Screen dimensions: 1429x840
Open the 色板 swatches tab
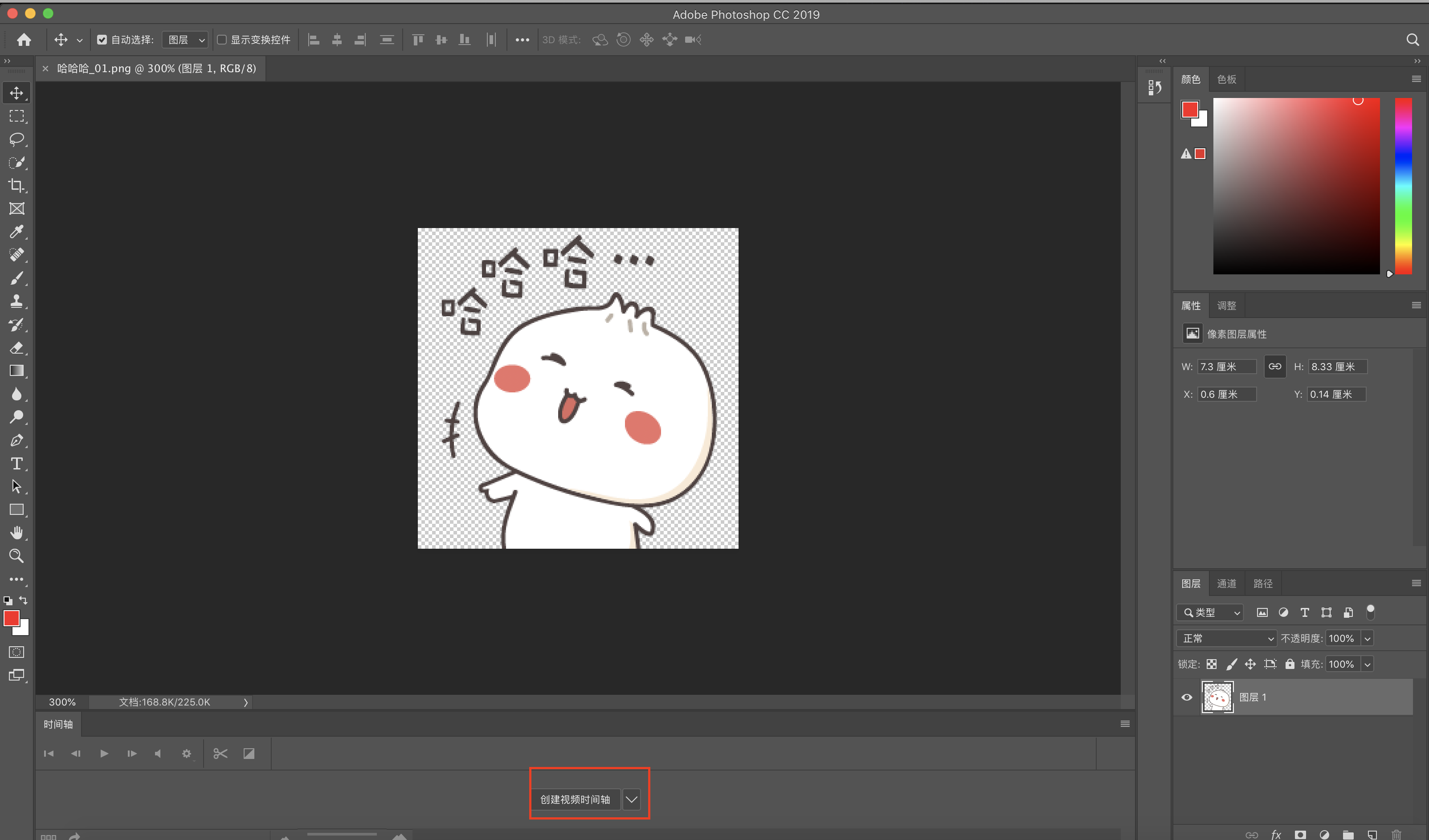pos(1226,79)
